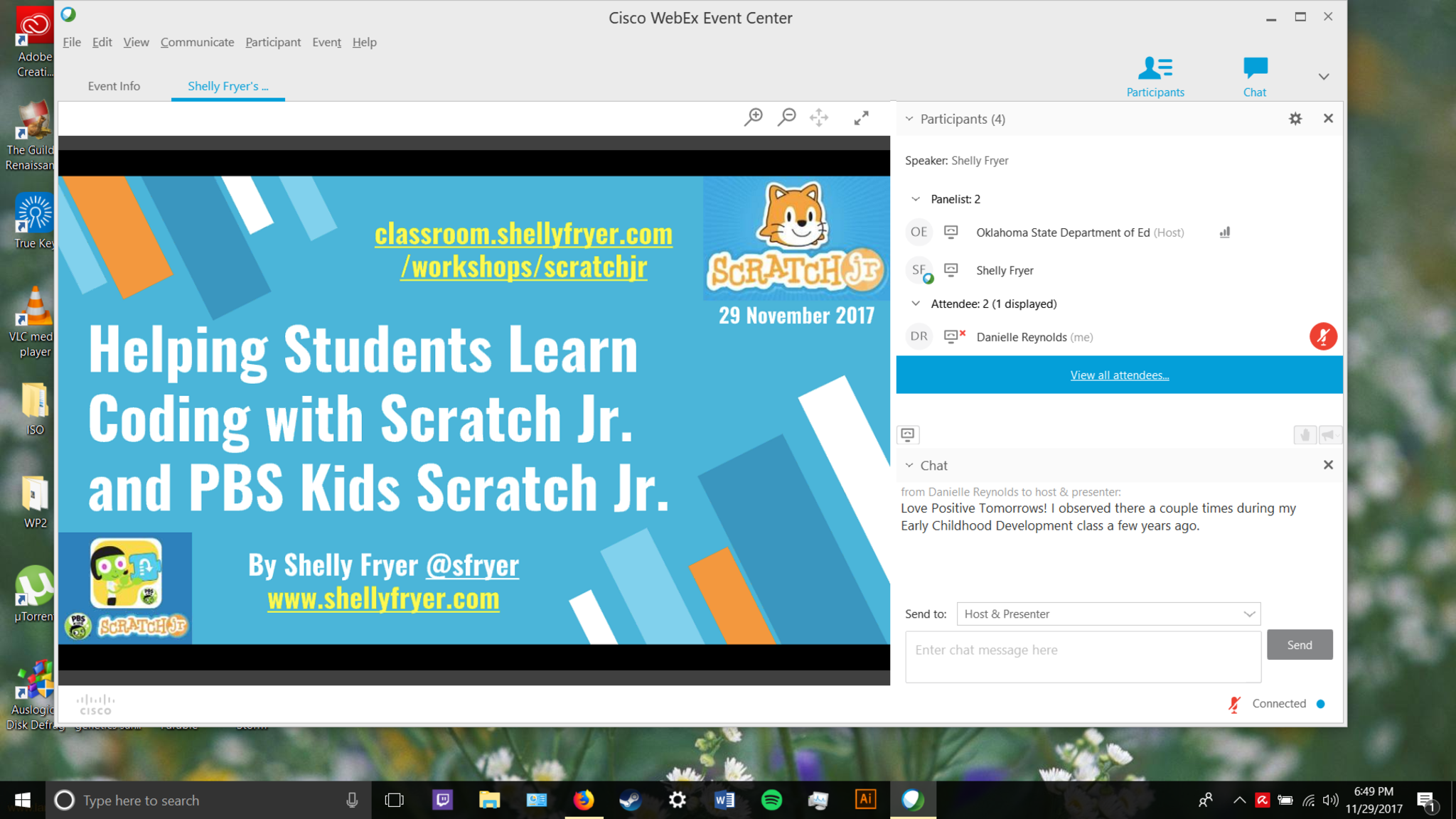Collapse the Attendee group
The height and width of the screenshot is (819, 1456).
click(x=916, y=304)
